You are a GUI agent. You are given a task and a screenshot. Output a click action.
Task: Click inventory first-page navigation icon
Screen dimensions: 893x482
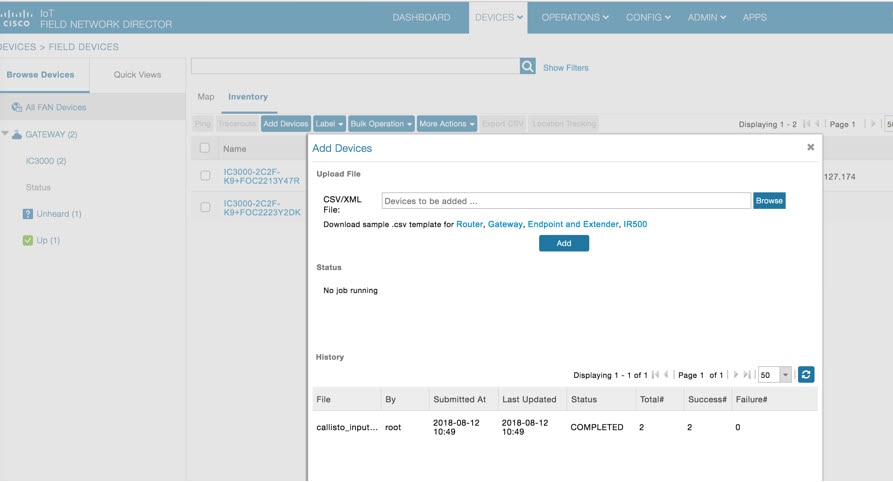tap(806, 124)
